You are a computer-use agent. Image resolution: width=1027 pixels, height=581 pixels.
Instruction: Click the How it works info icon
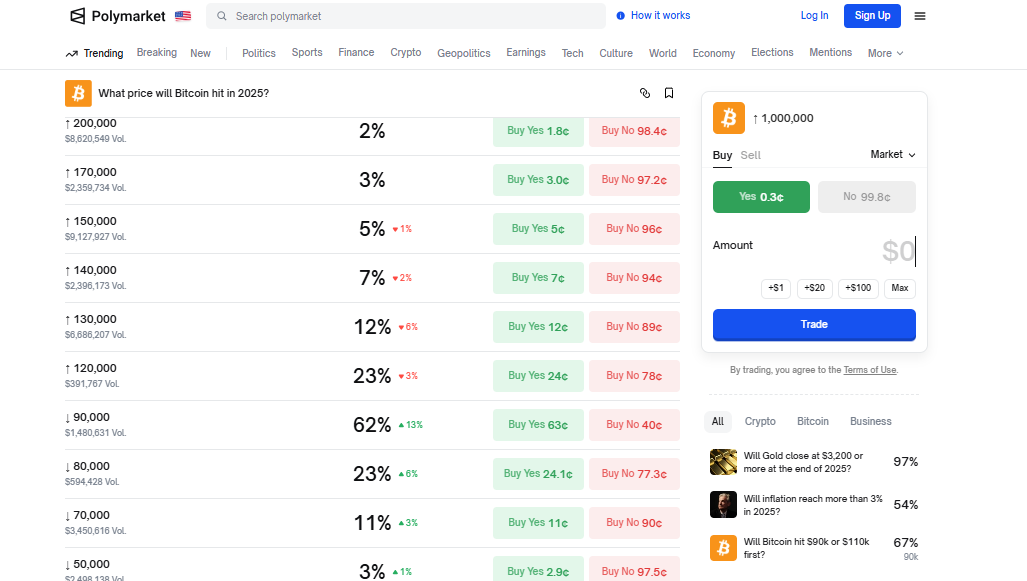click(621, 16)
